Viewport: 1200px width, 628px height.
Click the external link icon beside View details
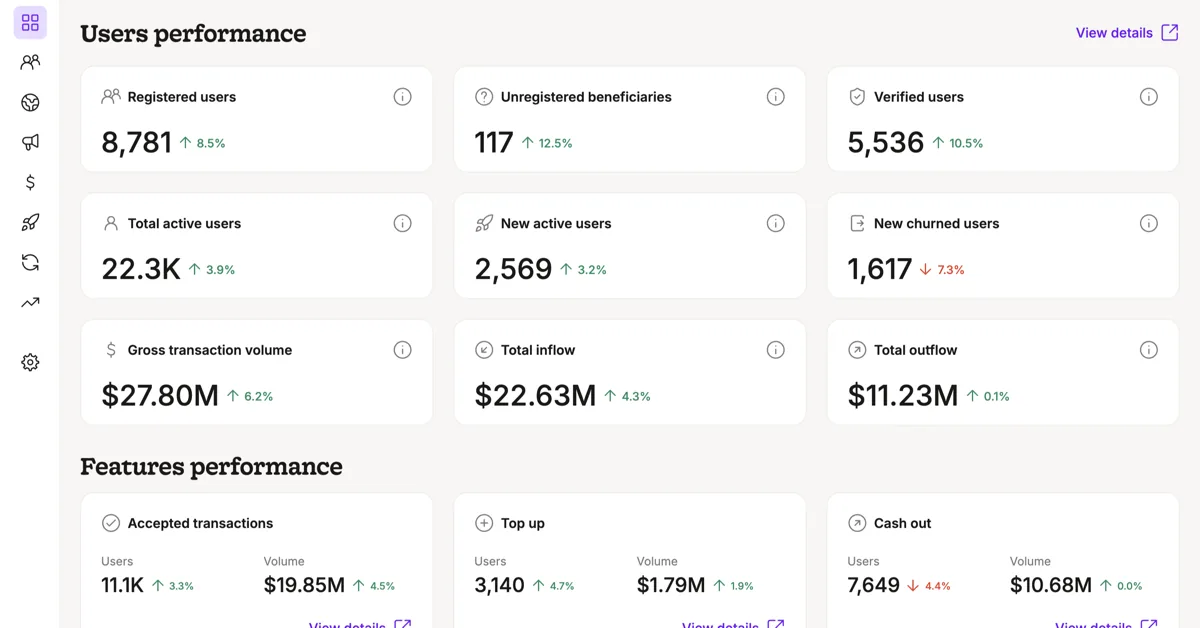click(1169, 33)
